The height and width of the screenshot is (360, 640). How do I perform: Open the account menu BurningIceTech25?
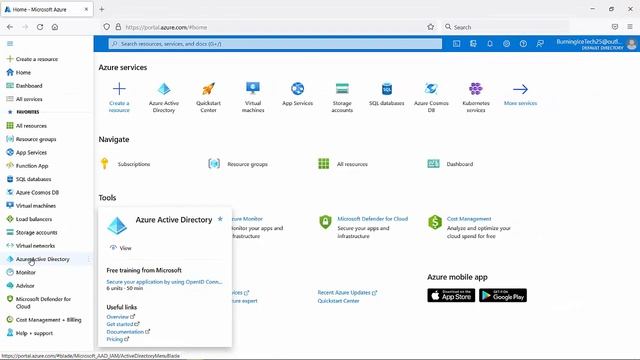tap(596, 44)
